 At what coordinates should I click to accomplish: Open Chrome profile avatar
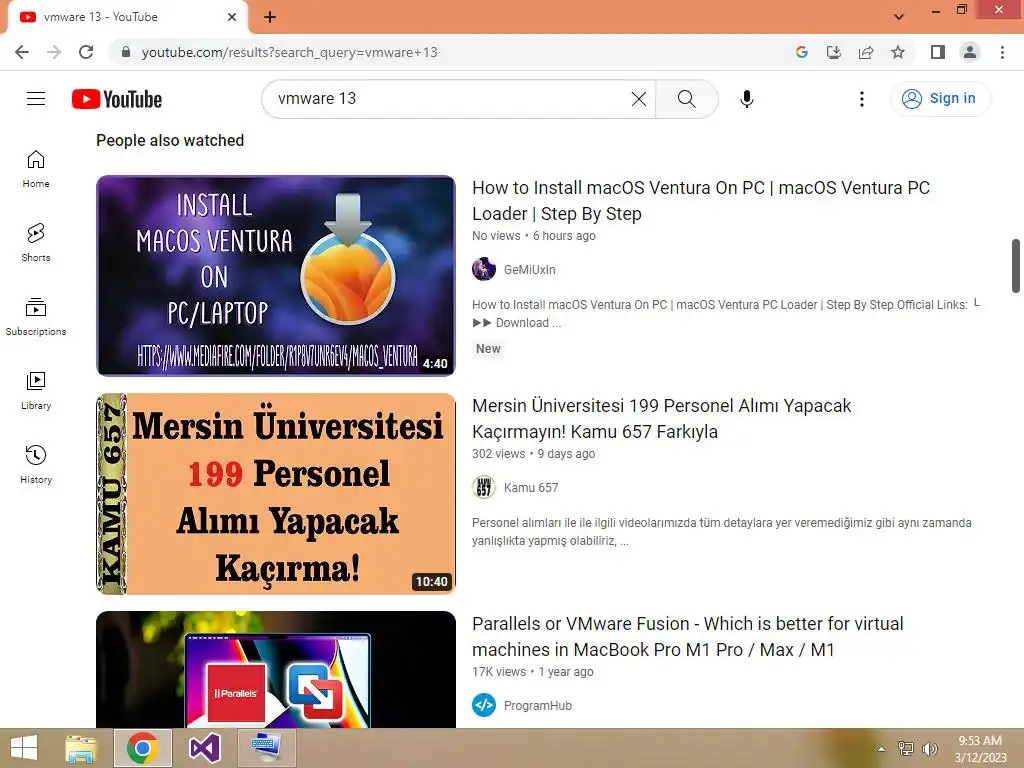coord(970,52)
